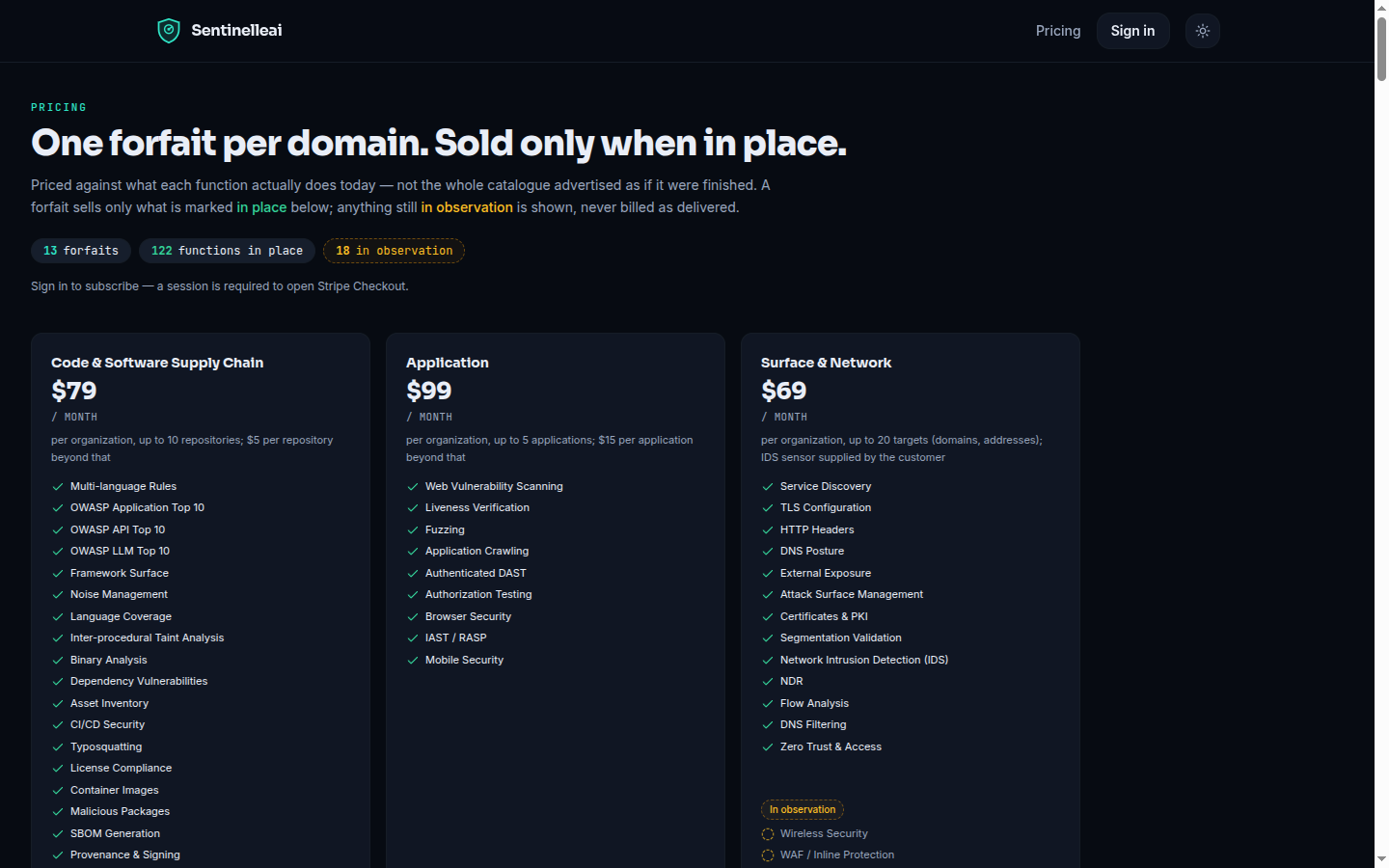Viewport: 1389px width, 868px height.
Task: Click the dotted circle icon beside Wireless Security
Action: click(768, 834)
